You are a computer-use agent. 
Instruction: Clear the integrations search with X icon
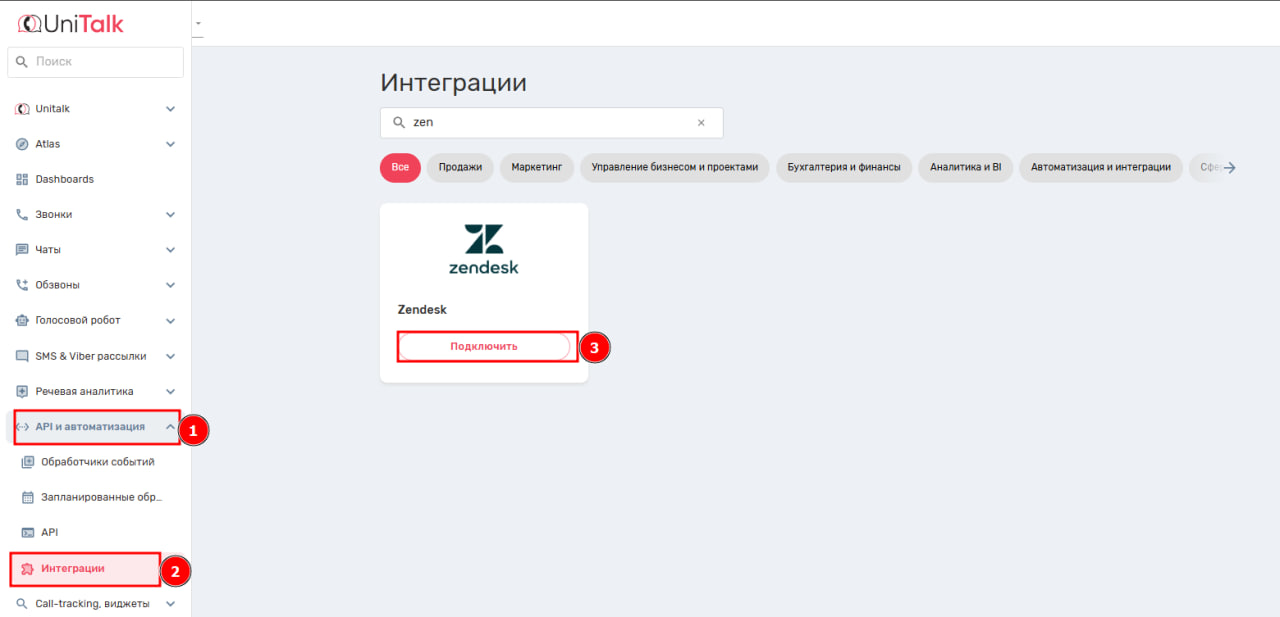coord(701,123)
